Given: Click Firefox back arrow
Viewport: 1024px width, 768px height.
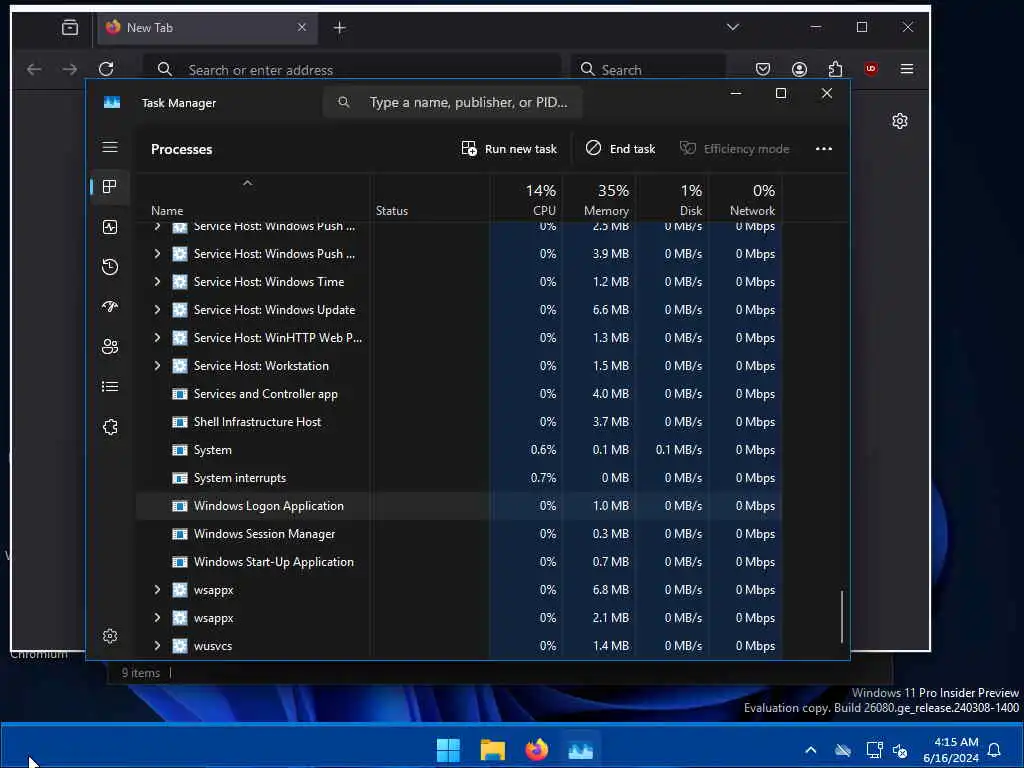Looking at the screenshot, I should [x=34, y=69].
